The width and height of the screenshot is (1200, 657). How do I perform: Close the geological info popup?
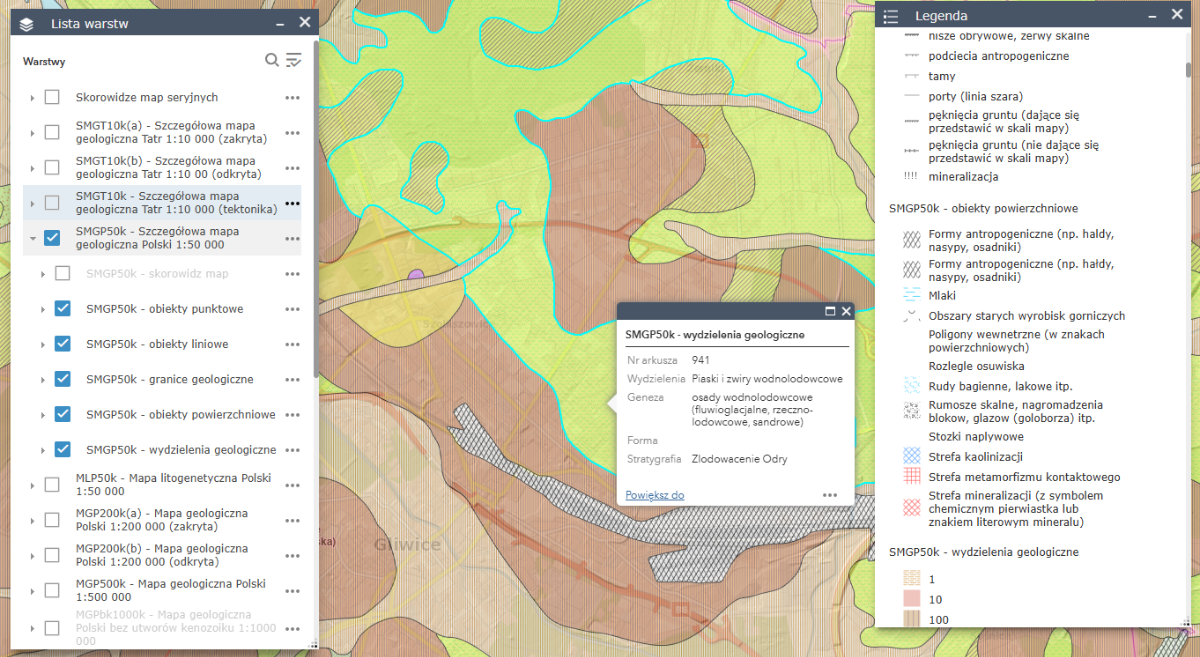click(x=846, y=312)
